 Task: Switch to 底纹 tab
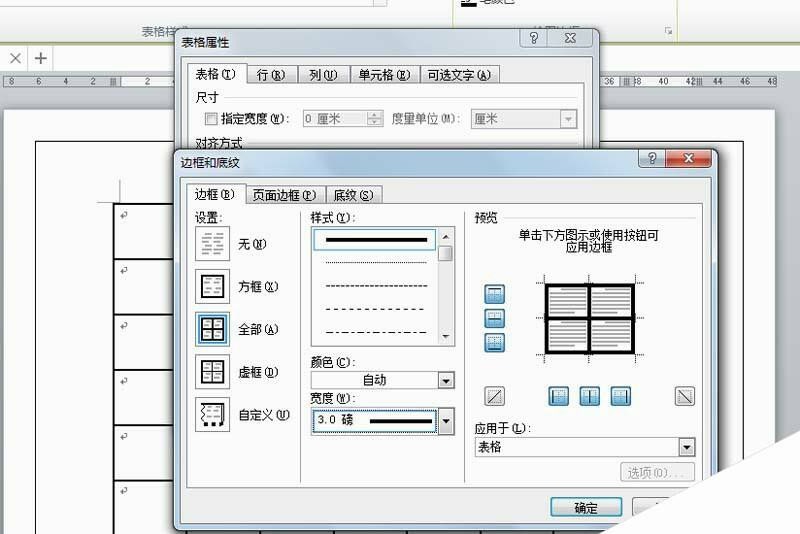tap(353, 195)
